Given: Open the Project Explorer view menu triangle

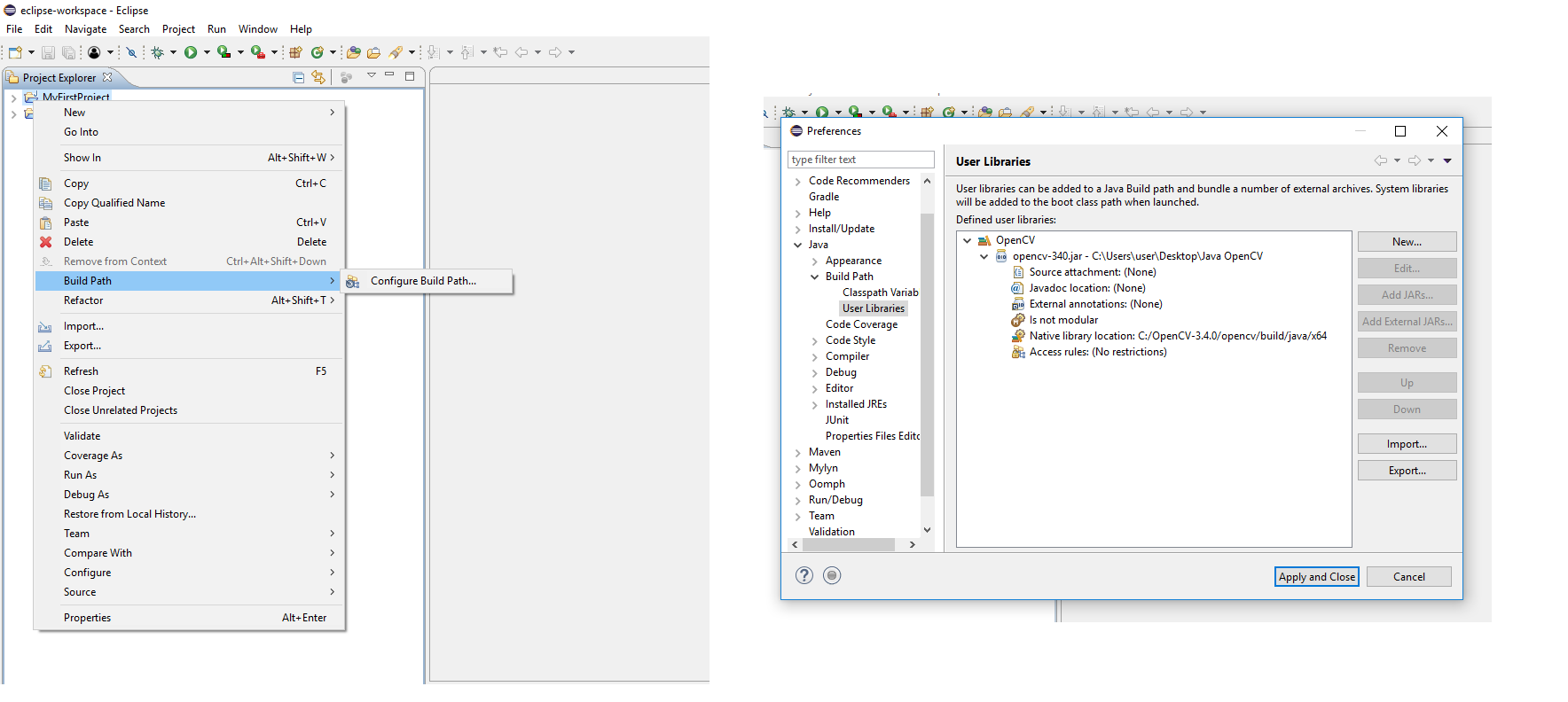Looking at the screenshot, I should tap(372, 75).
